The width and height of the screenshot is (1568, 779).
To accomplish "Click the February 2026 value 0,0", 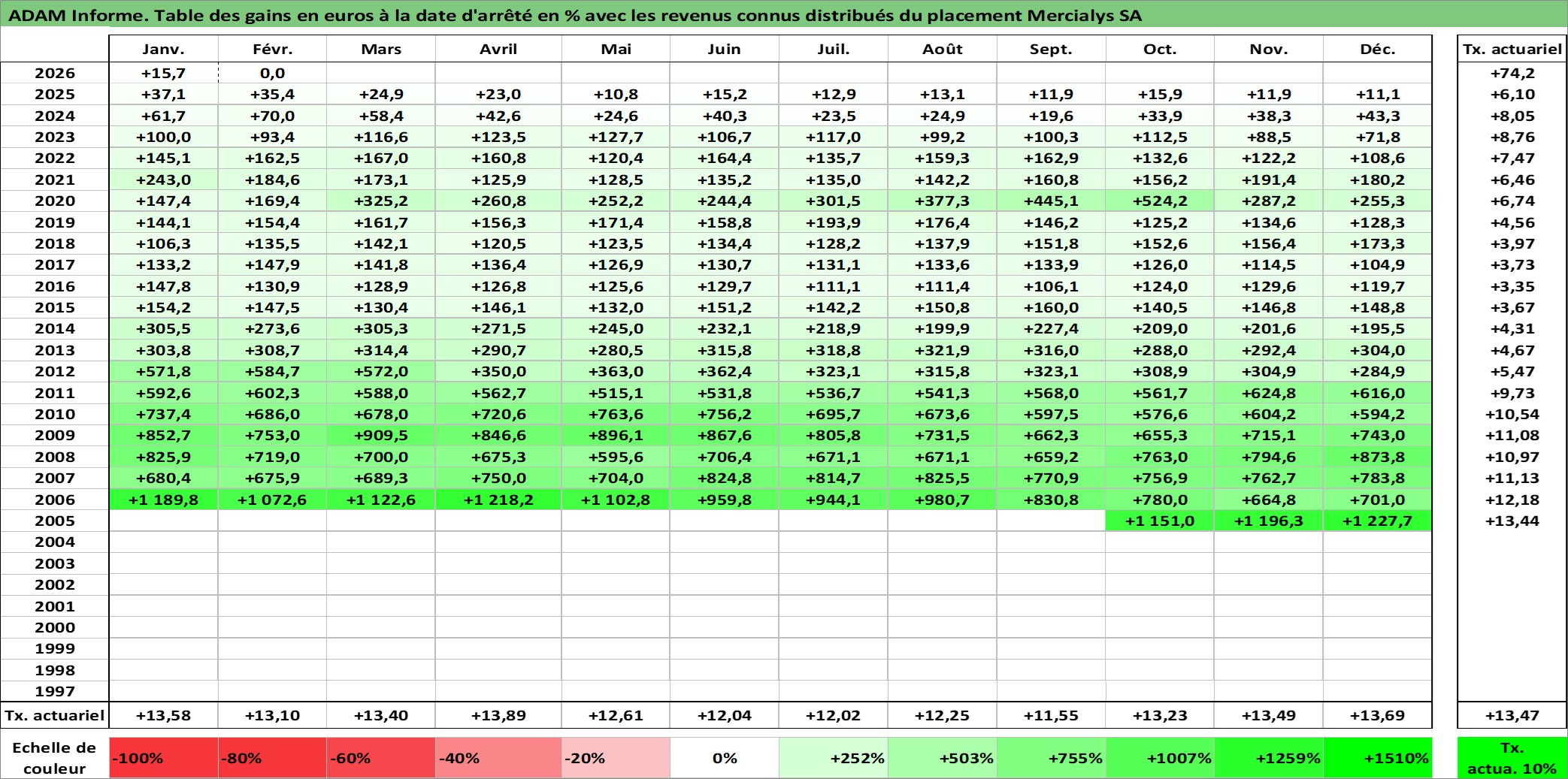I will point(272,73).
